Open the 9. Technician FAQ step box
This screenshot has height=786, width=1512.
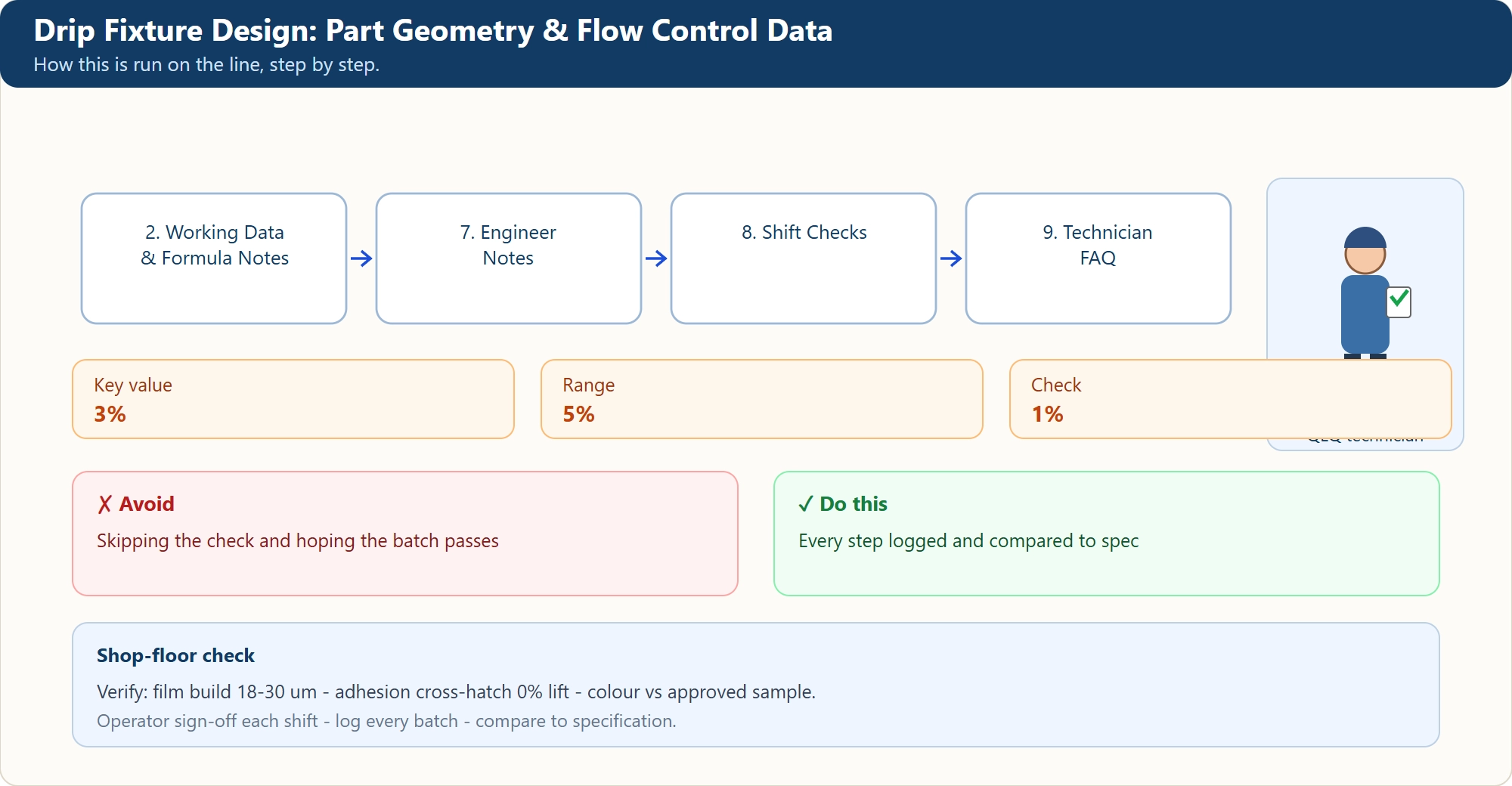[1098, 258]
